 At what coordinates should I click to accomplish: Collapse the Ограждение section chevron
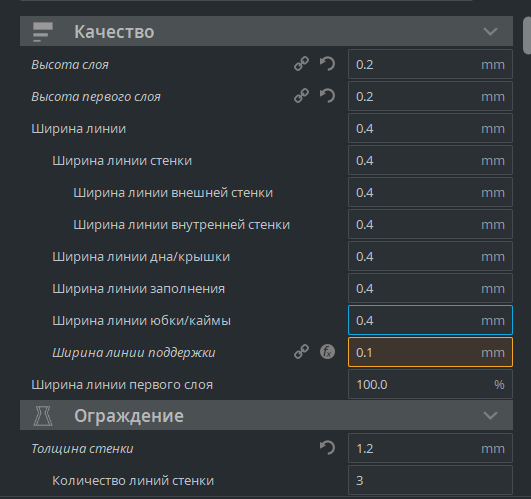tap(490, 416)
